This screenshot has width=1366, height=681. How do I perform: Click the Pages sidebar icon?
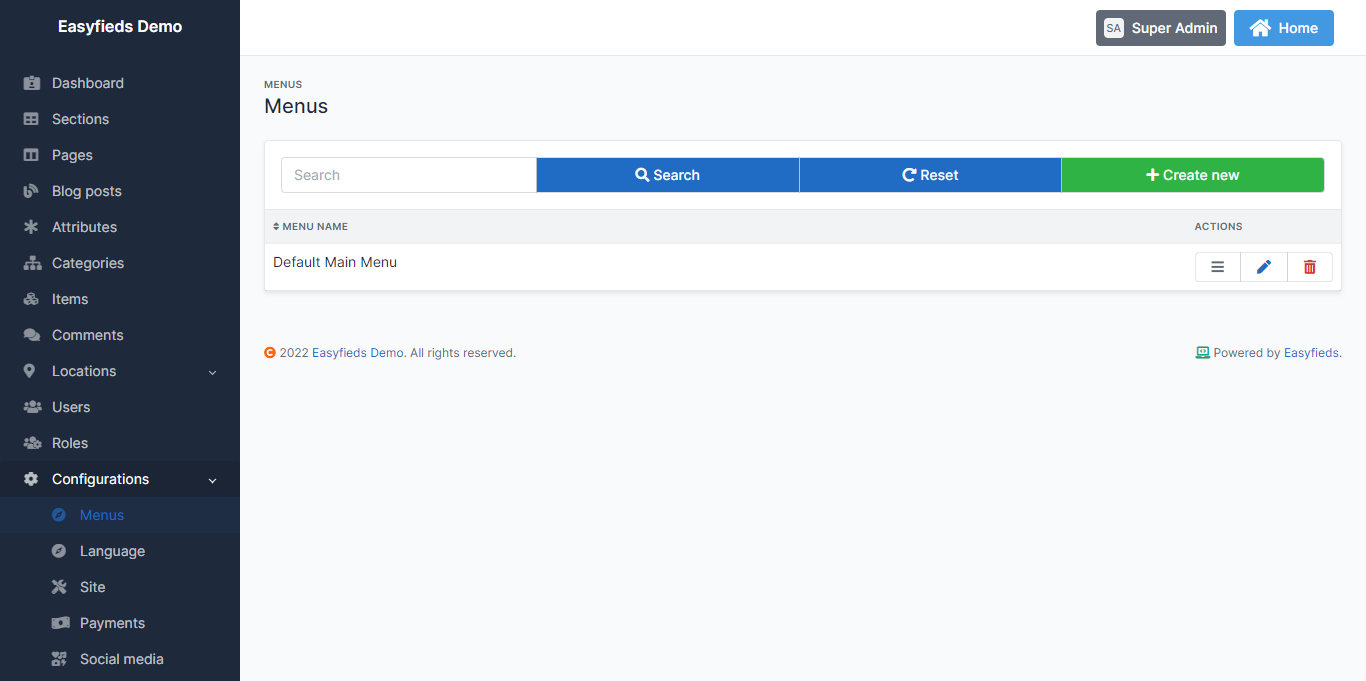[x=31, y=155]
